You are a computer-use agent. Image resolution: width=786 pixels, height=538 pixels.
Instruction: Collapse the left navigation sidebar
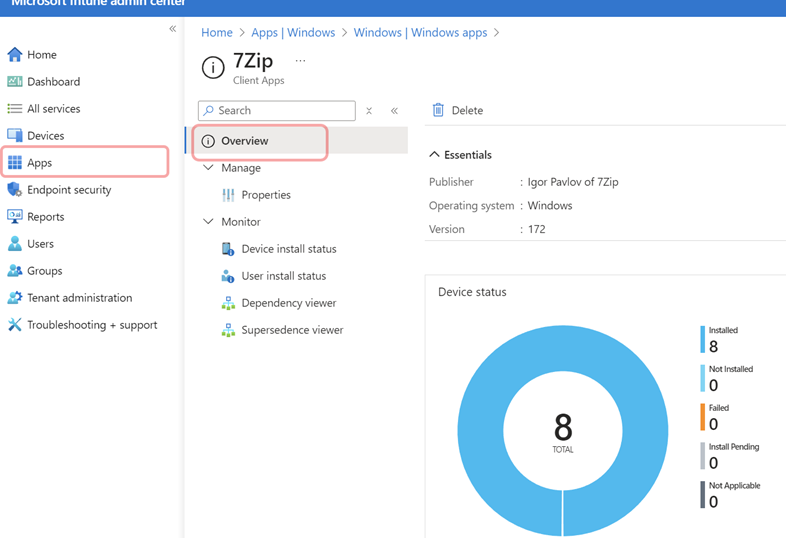(x=172, y=29)
